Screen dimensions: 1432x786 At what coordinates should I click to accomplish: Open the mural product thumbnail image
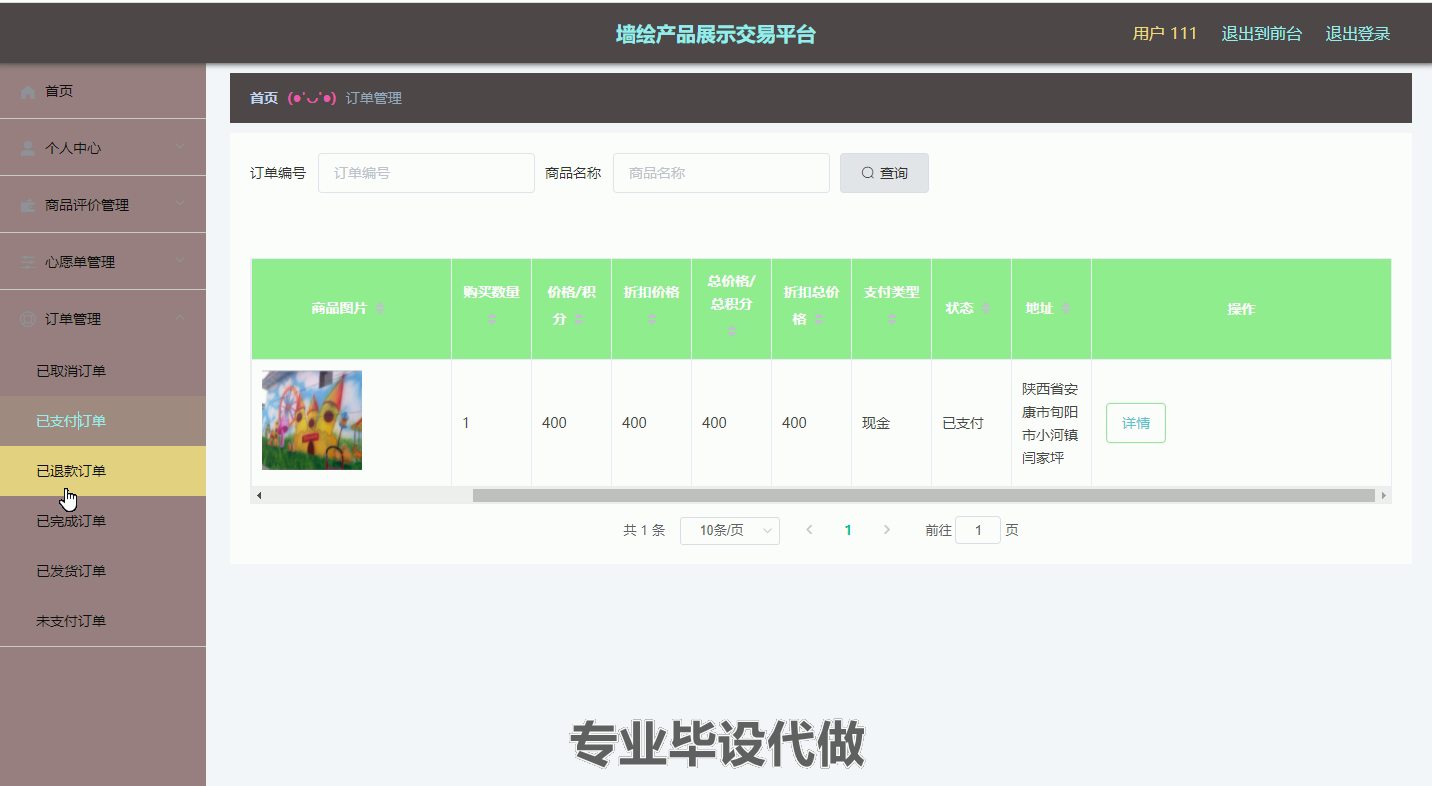[x=312, y=420]
